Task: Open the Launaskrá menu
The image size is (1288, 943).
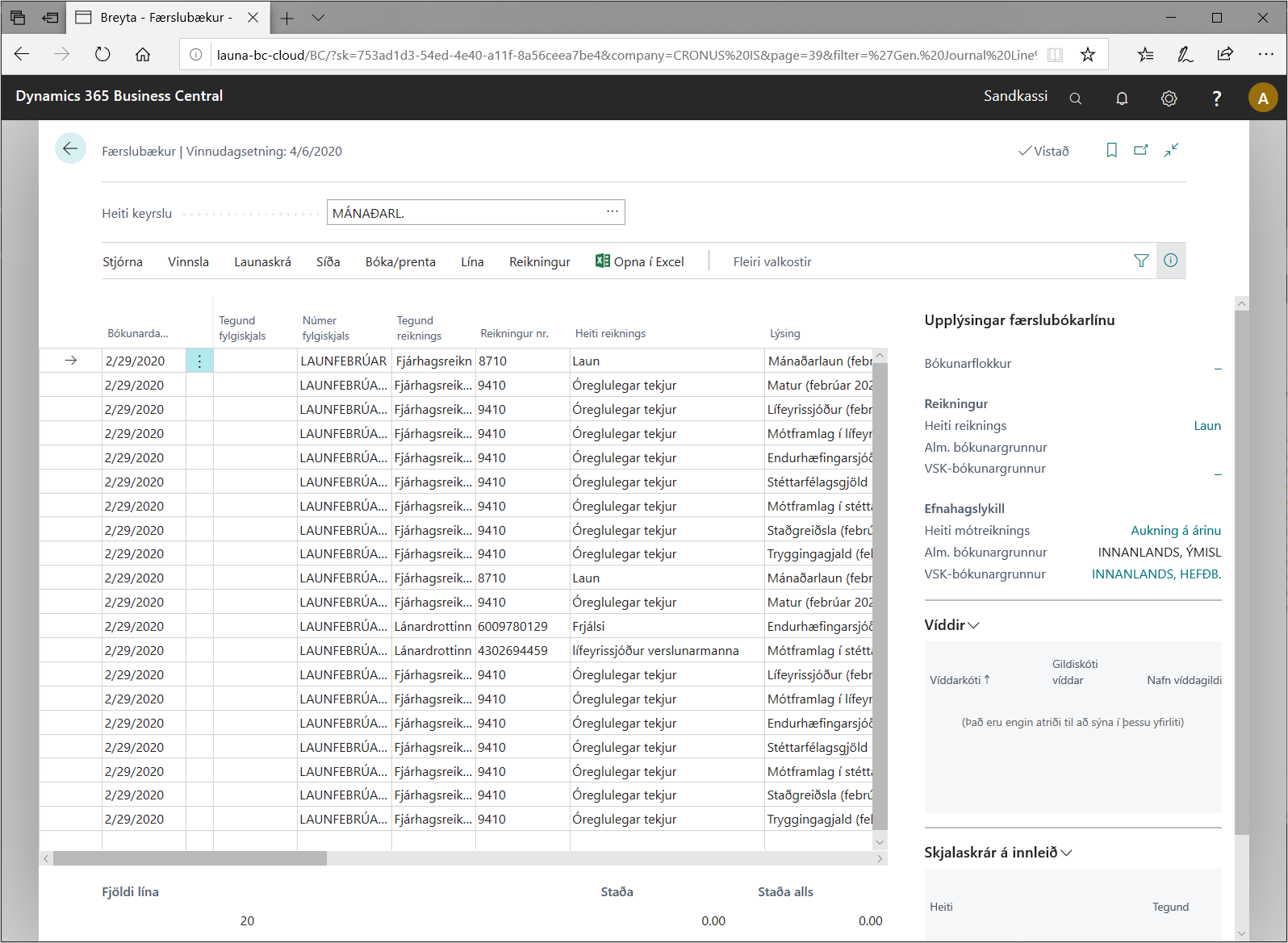Action: (x=262, y=262)
